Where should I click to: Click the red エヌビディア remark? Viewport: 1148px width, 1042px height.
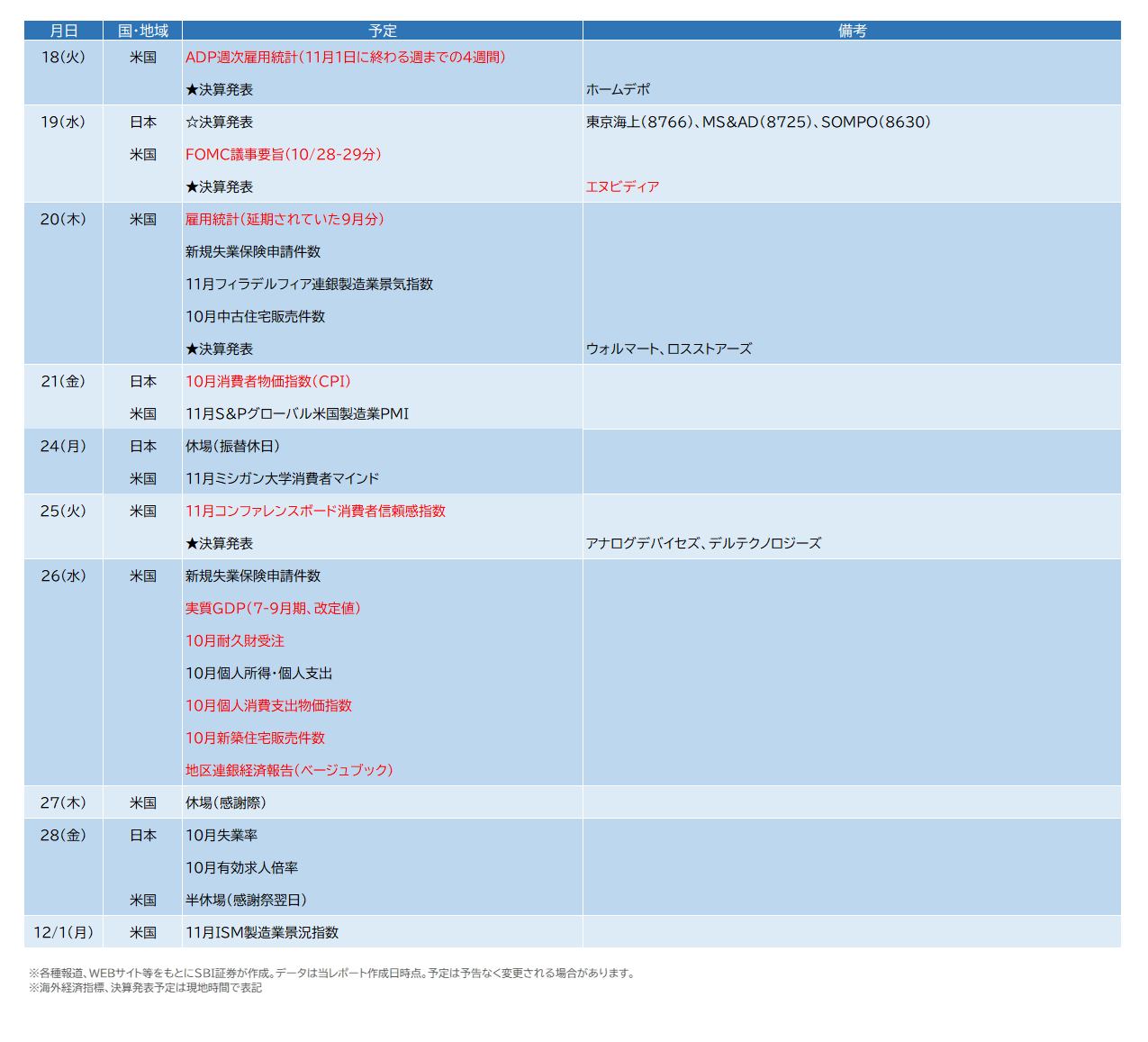pos(622,186)
